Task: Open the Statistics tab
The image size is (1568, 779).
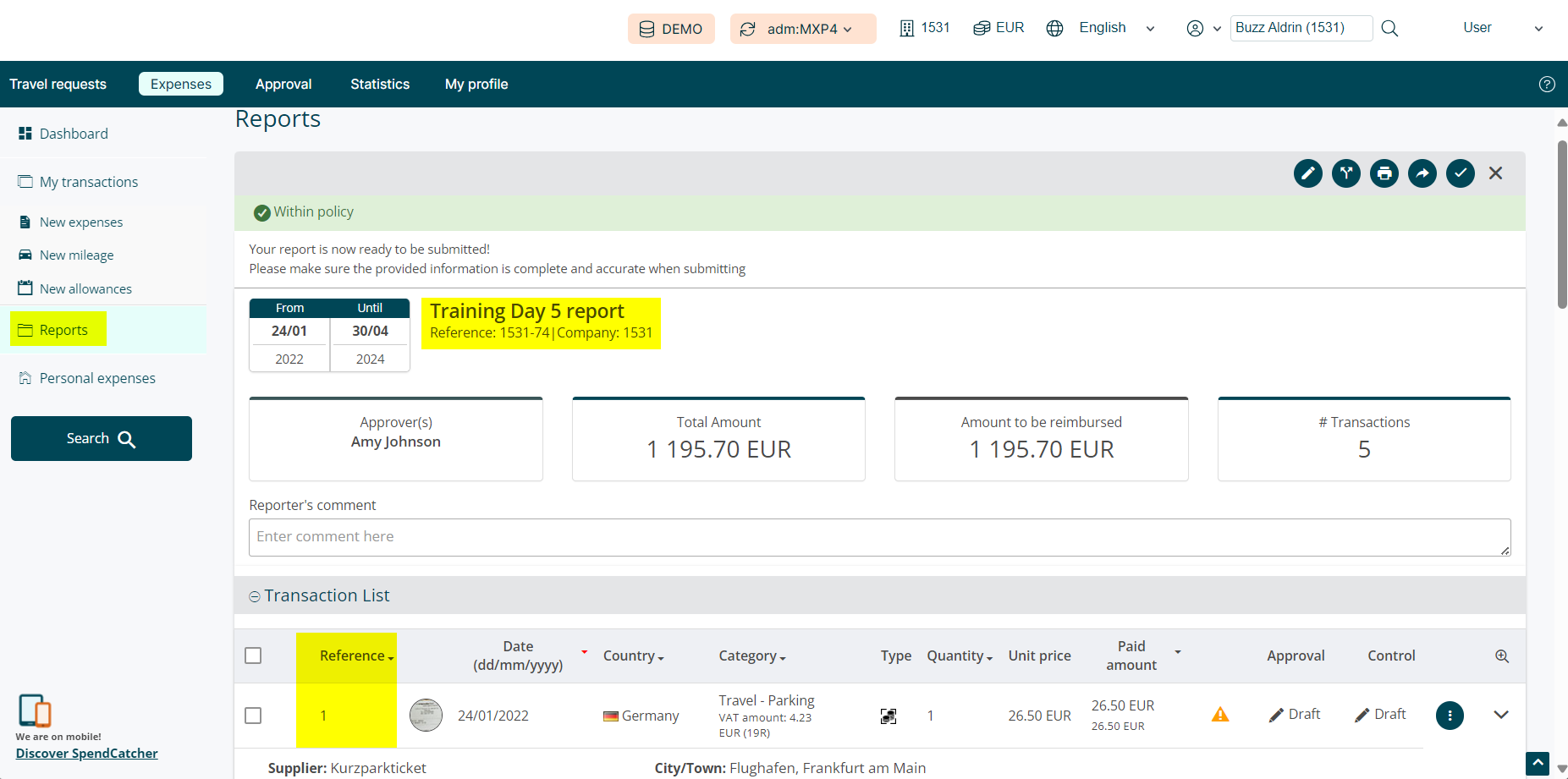Action: click(380, 85)
